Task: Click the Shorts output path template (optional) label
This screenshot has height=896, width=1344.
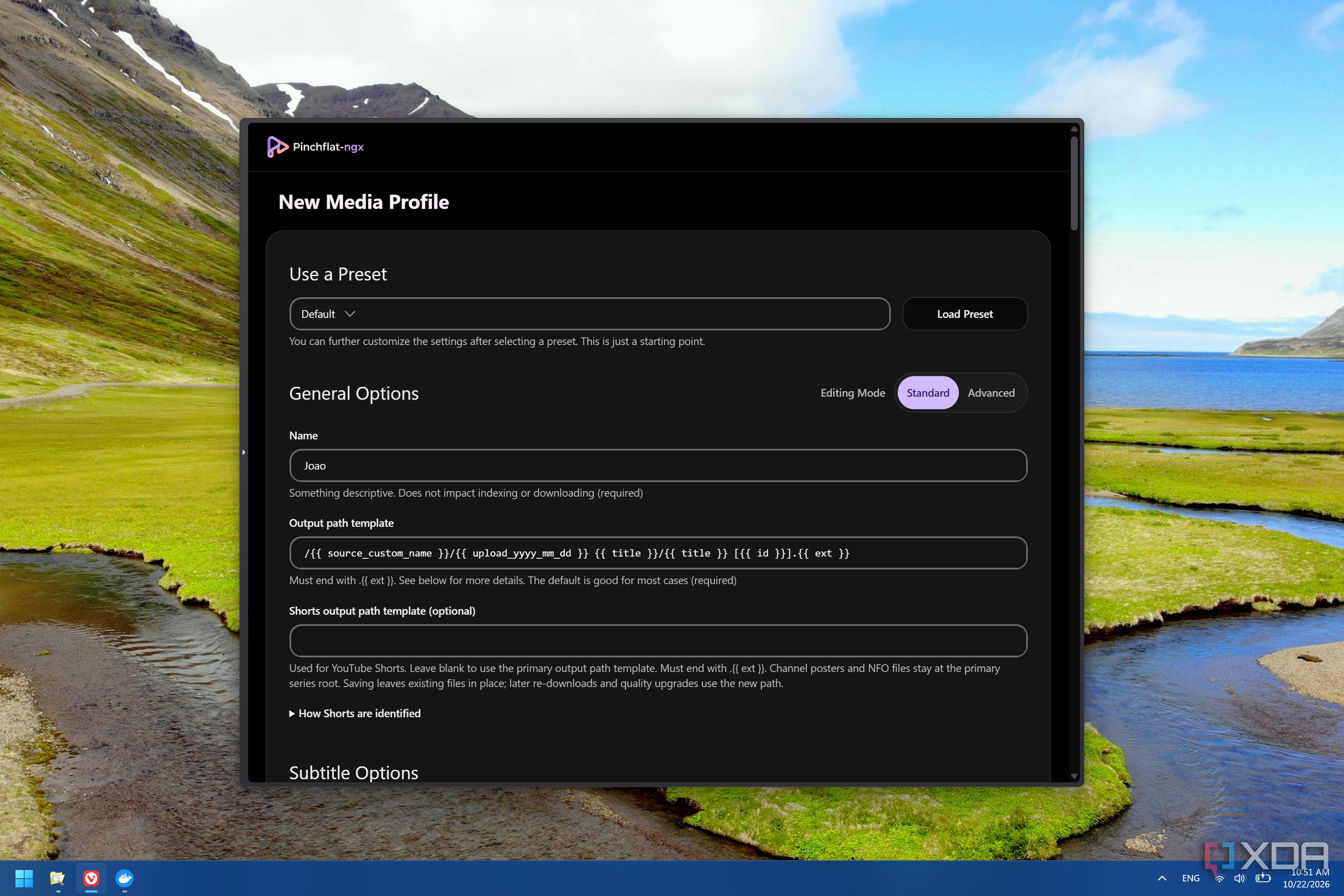Action: tap(382, 611)
